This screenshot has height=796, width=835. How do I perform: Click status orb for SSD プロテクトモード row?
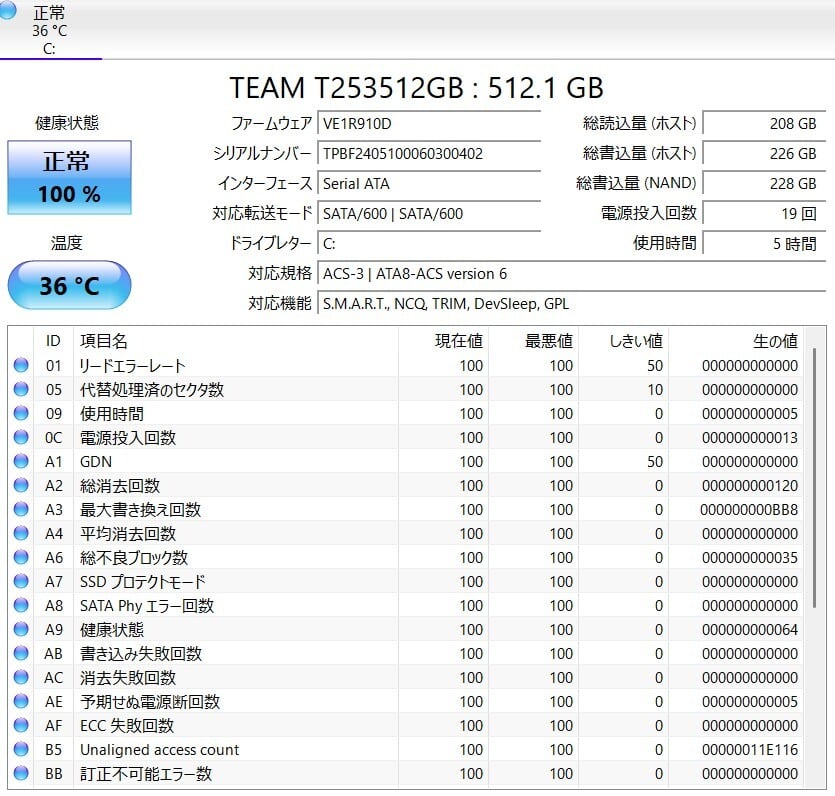20,582
